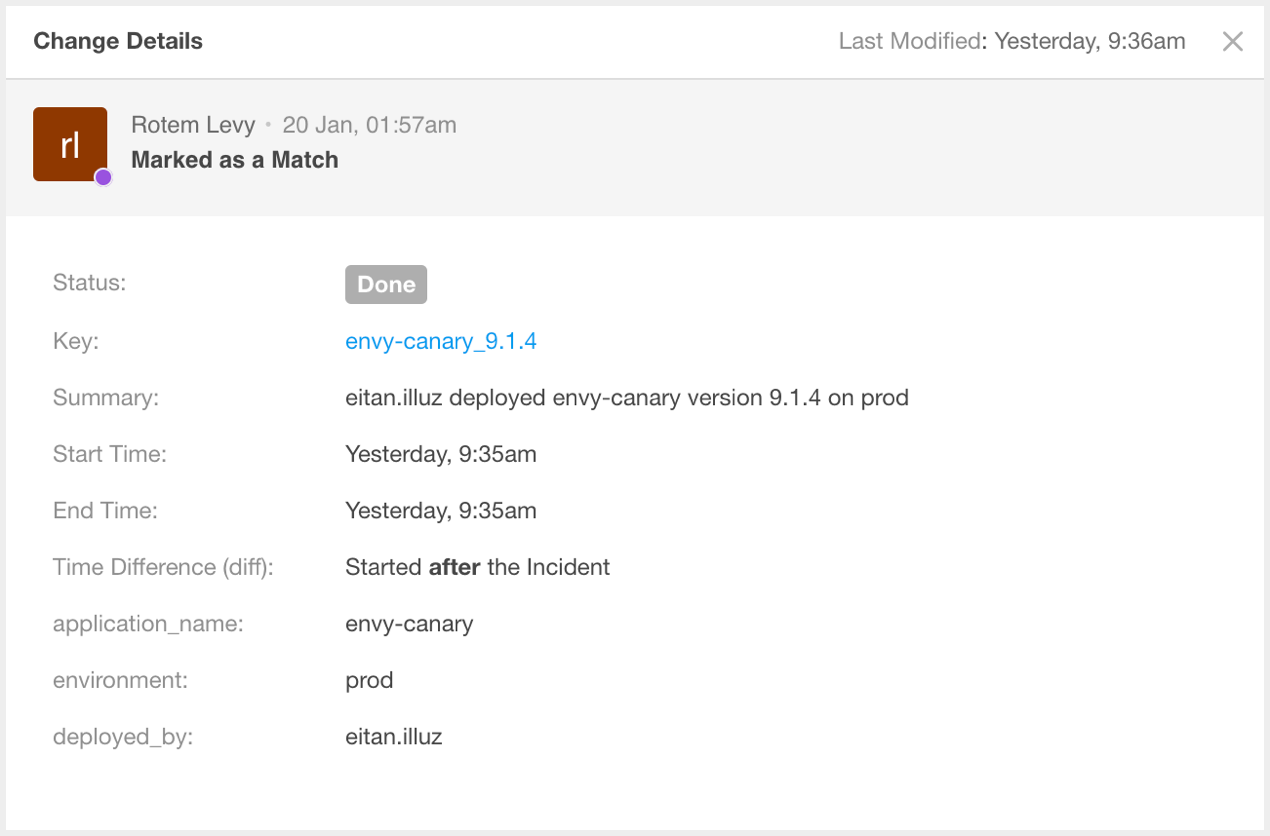The width and height of the screenshot is (1270, 836).
Task: Click the End Time value
Action: (441, 511)
